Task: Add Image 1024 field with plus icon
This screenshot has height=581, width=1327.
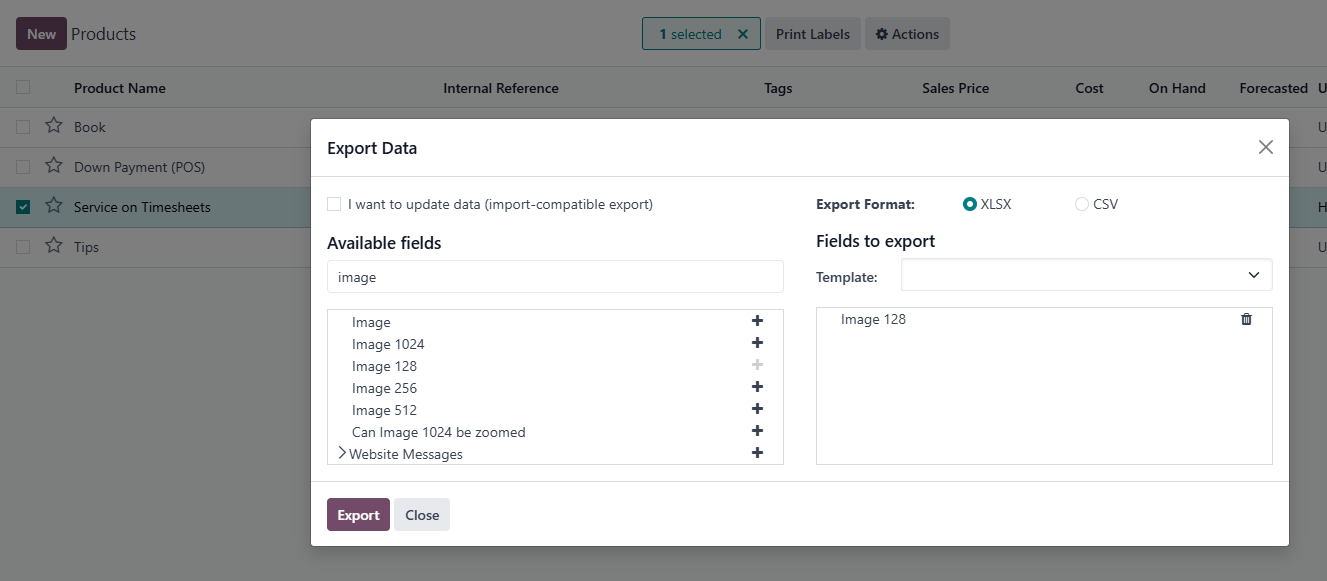Action: (757, 344)
